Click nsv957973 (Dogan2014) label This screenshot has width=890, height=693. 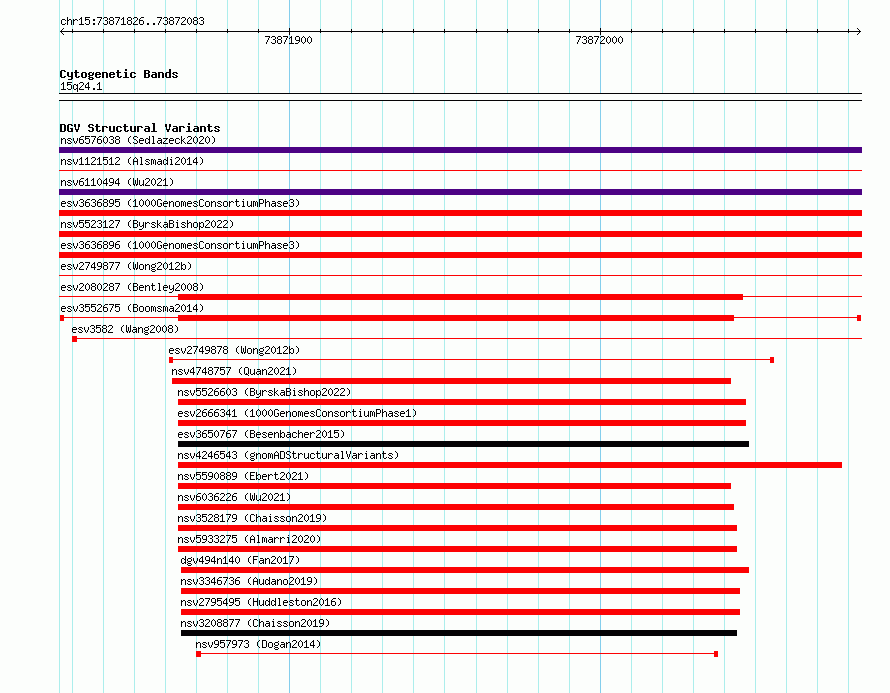258,644
